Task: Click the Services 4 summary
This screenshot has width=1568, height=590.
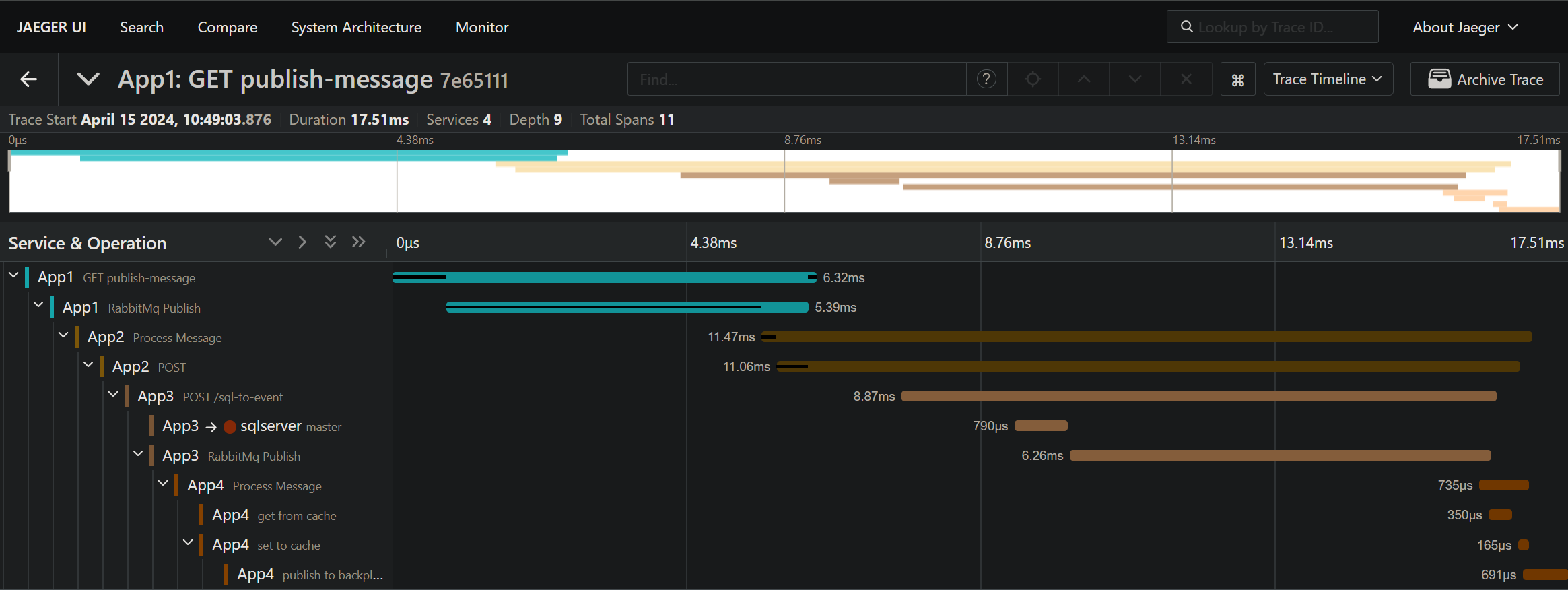Action: coord(458,119)
